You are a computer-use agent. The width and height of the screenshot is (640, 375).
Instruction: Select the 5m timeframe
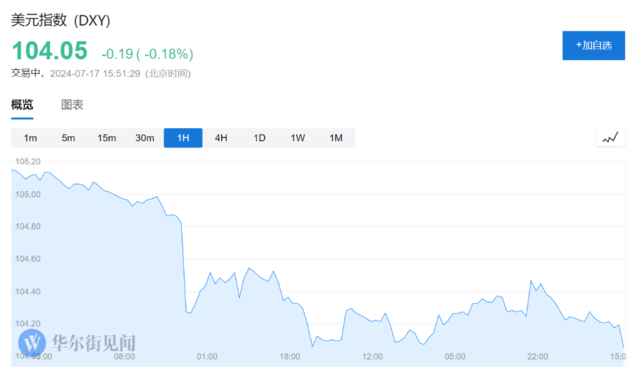69,138
